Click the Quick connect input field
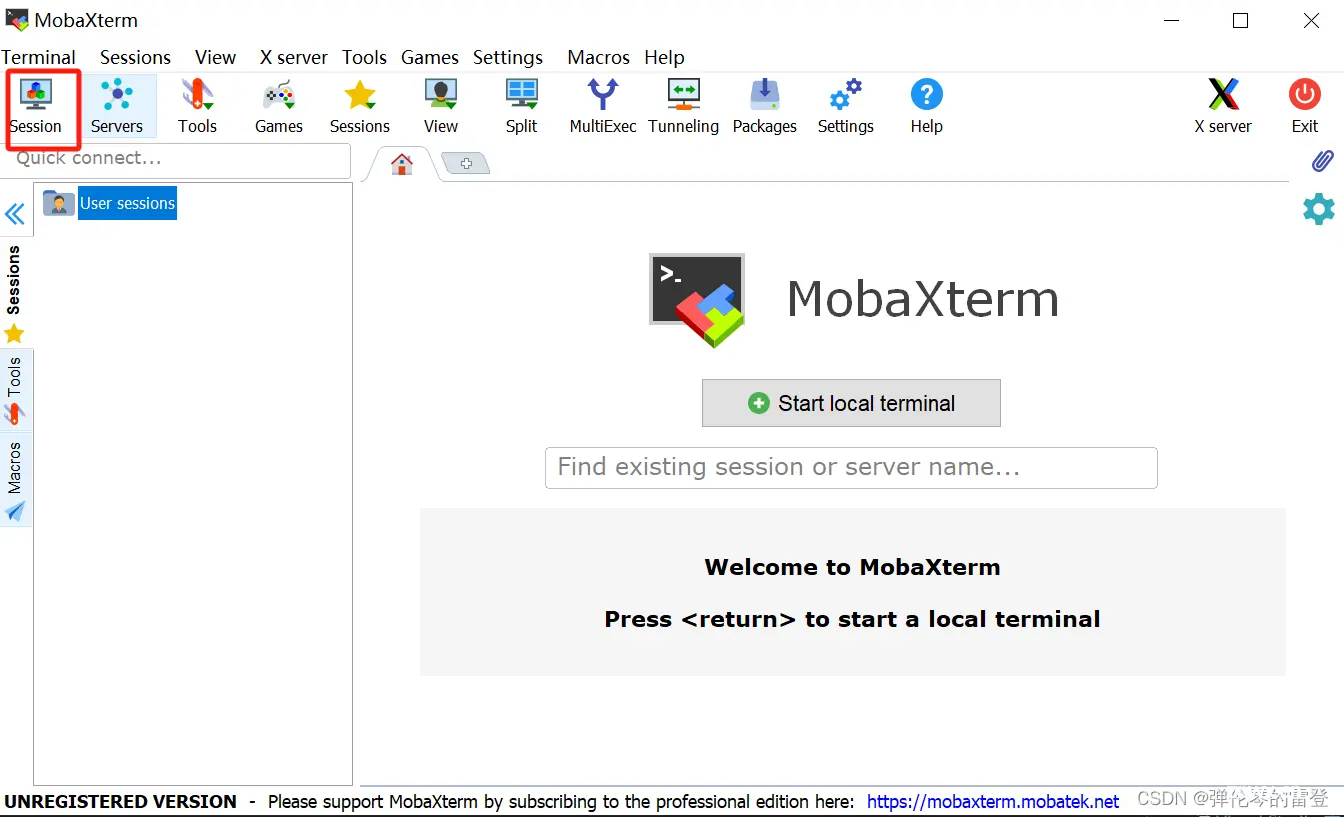Image resolution: width=1344 pixels, height=817 pixels. pos(176,159)
